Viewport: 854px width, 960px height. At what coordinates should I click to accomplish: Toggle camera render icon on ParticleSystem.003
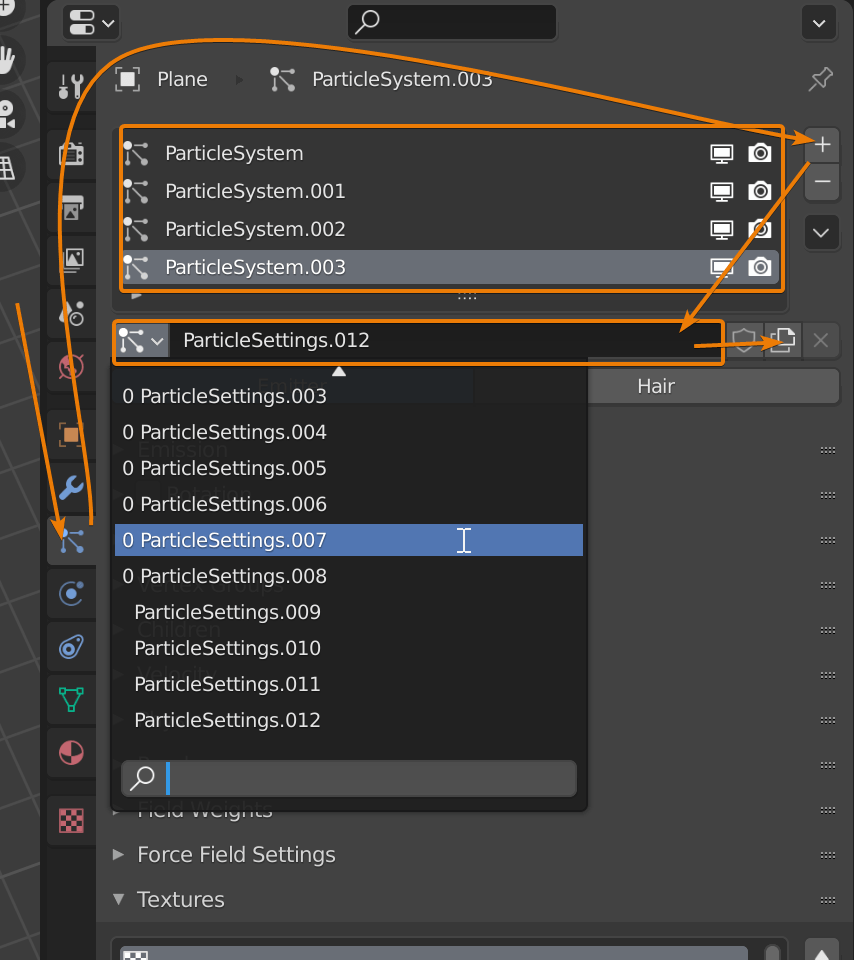[760, 267]
